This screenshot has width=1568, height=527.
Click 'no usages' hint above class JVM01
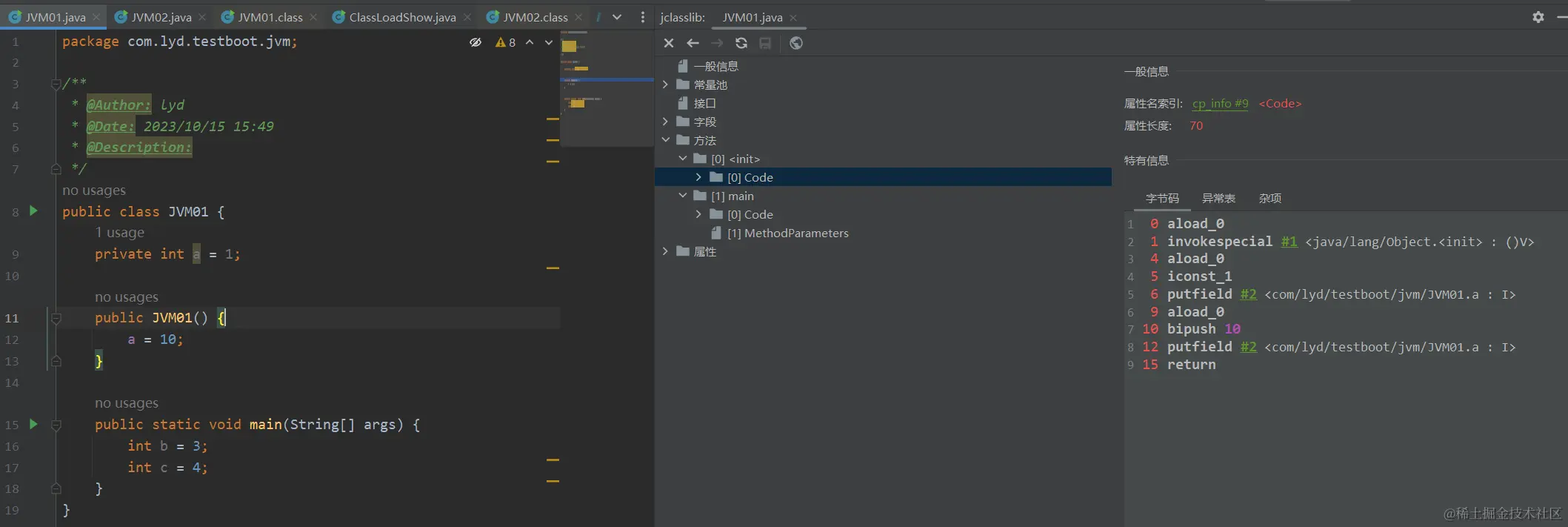click(x=94, y=190)
